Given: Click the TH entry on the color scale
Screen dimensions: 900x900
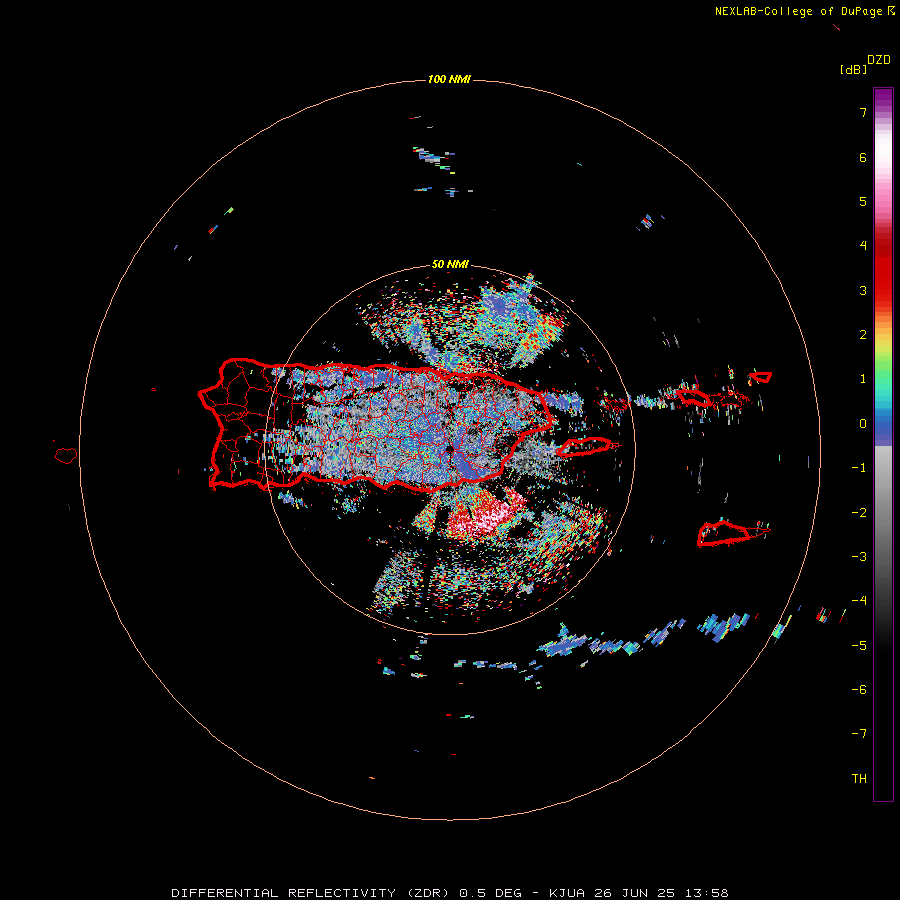Looking at the screenshot, I should pyautogui.click(x=859, y=778).
